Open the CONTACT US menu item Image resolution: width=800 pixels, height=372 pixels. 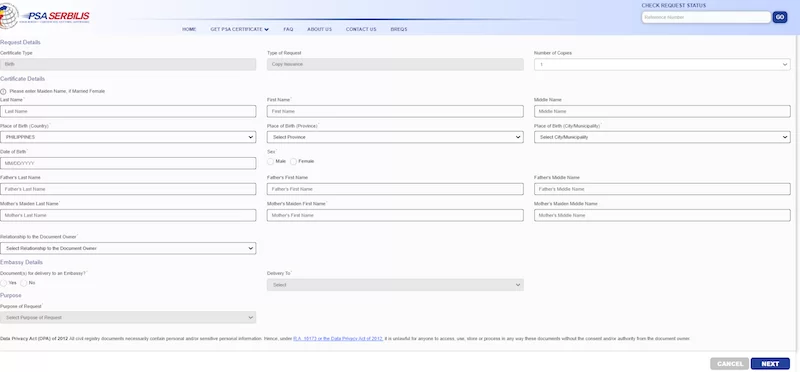pyautogui.click(x=361, y=30)
